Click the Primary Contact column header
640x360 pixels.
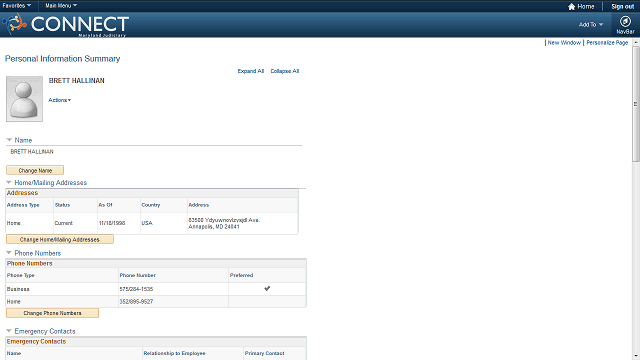coord(264,353)
